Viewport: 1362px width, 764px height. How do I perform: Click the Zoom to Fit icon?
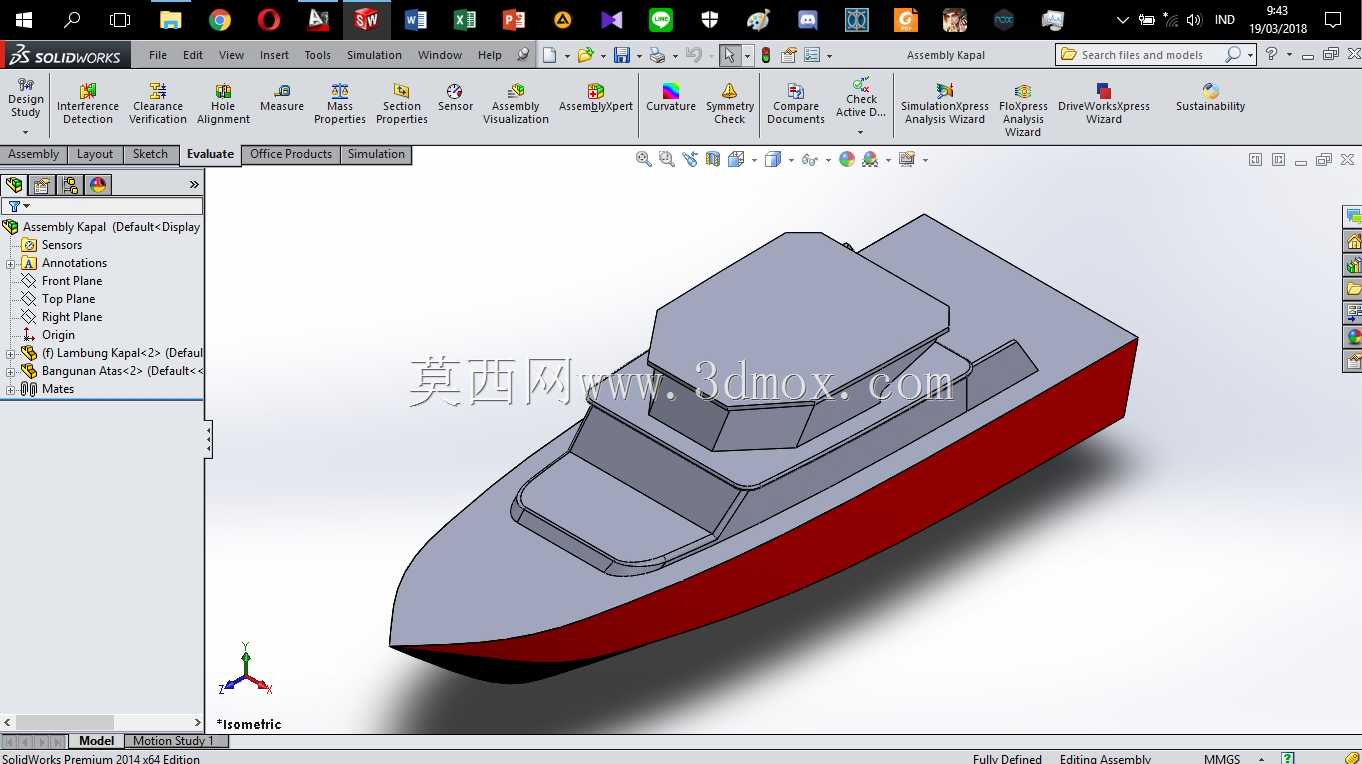pyautogui.click(x=644, y=159)
